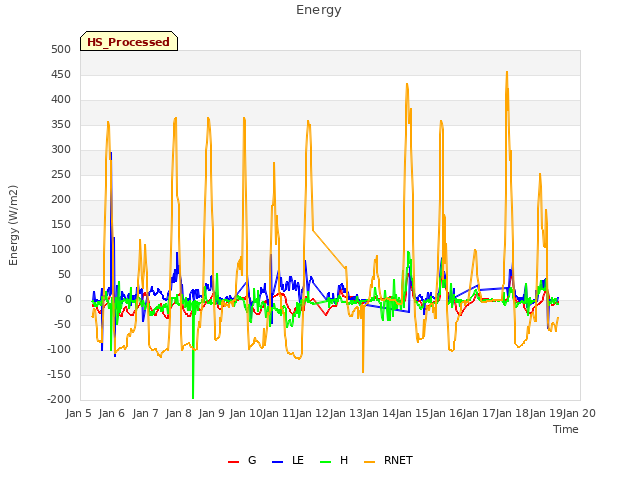Click the Time x-axis label
640x480 pixels.
(566, 429)
